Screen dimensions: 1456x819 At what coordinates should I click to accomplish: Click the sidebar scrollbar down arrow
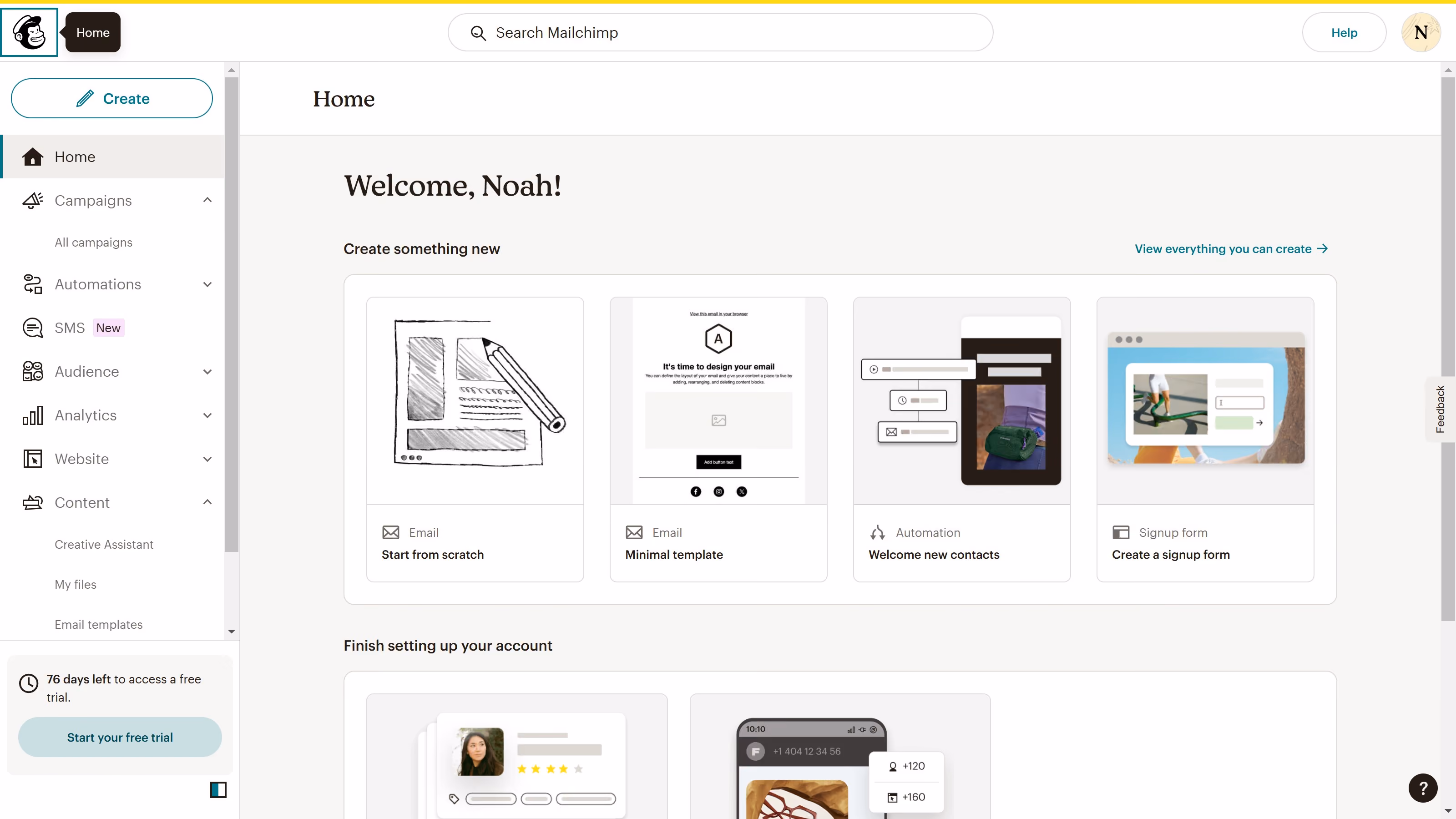coord(231,632)
